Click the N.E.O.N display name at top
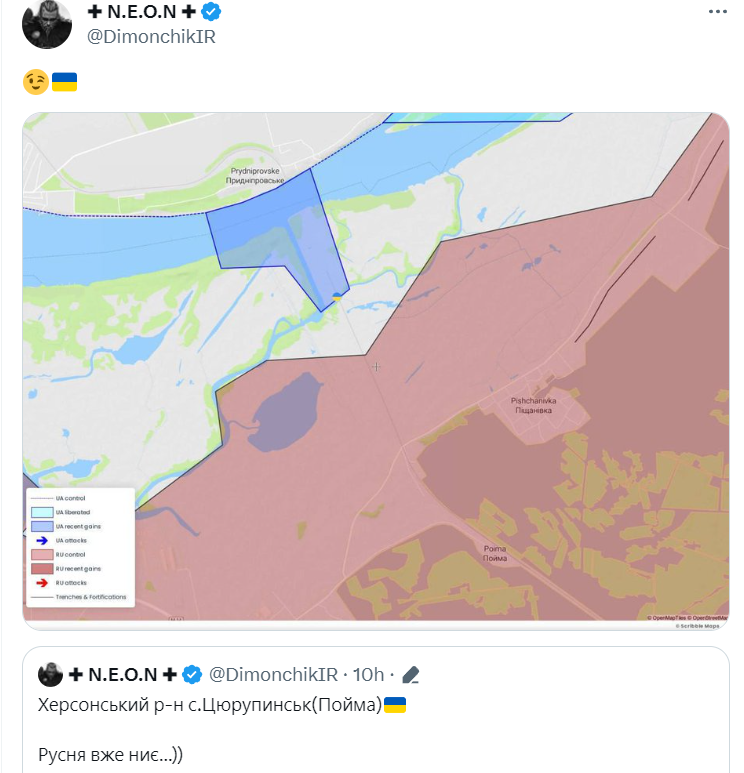Screen dimensions: 744x773 (142, 11)
